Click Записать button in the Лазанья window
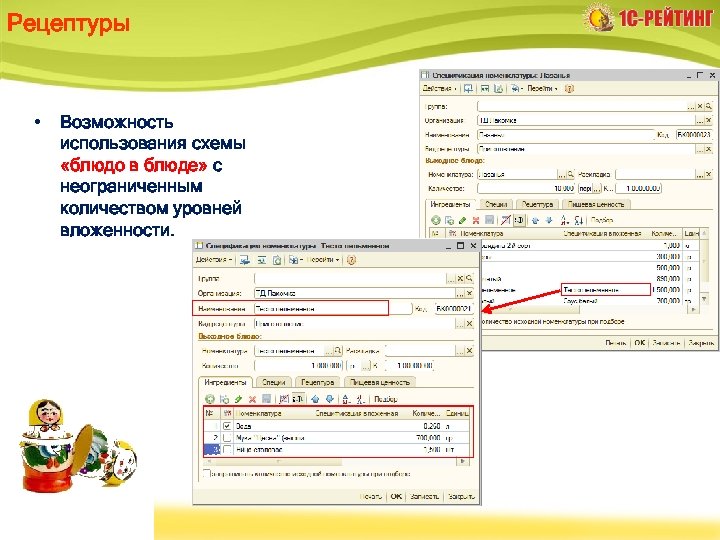Viewport: 720px width, 540px height. [666, 343]
